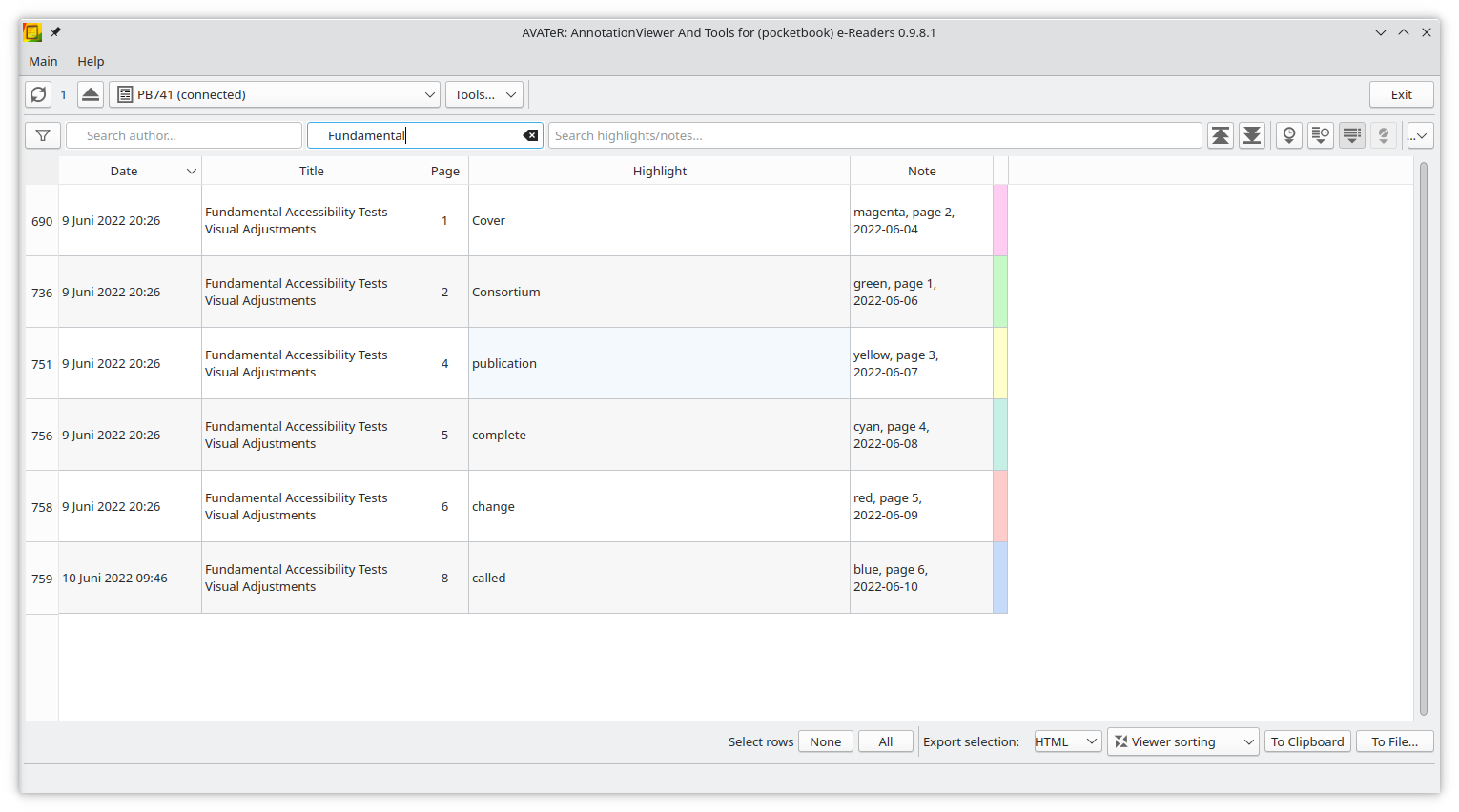
Task: Focus the Search highlights/notes field
Action: [x=875, y=135]
